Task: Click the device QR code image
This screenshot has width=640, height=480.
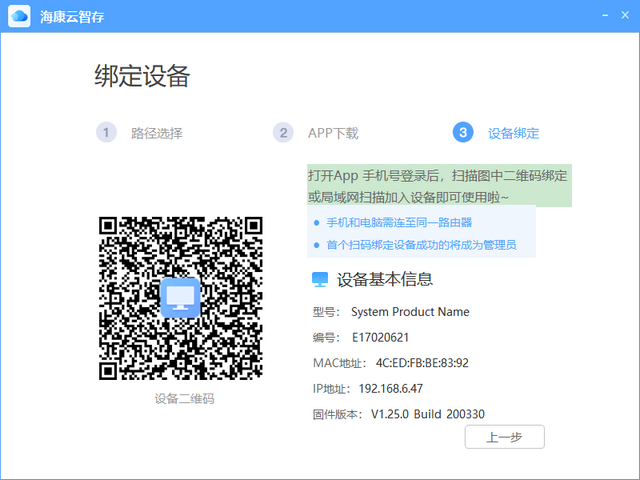Action: coord(180,298)
